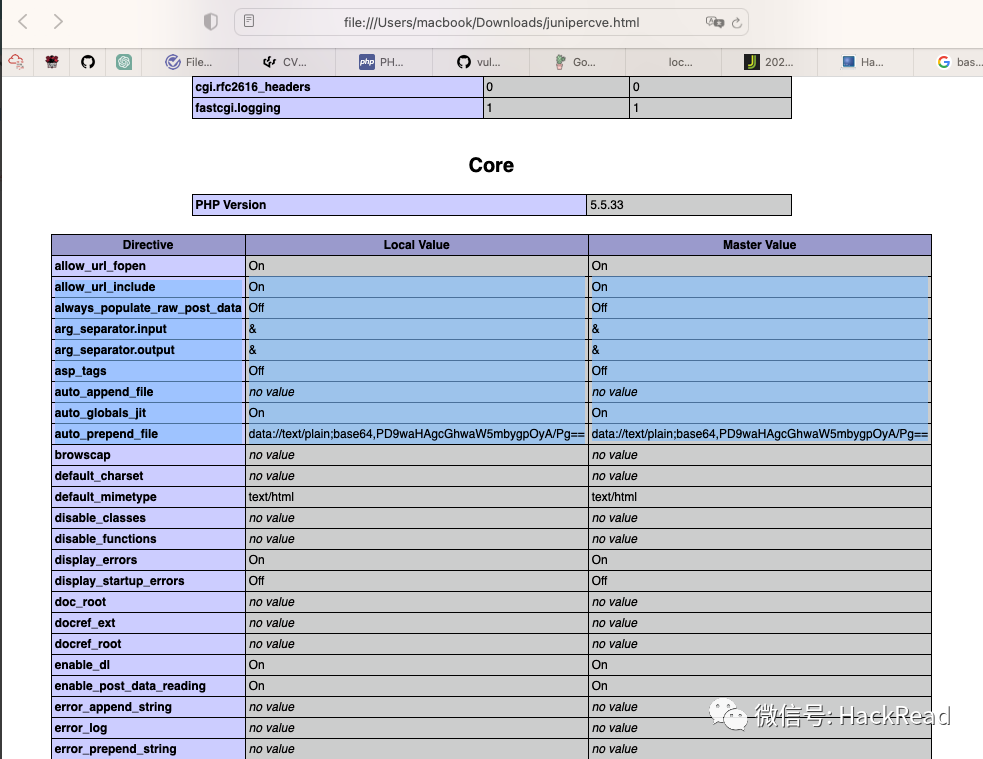Select the auto_prepend_file directive
The width and height of the screenshot is (983, 759).
tap(106, 434)
